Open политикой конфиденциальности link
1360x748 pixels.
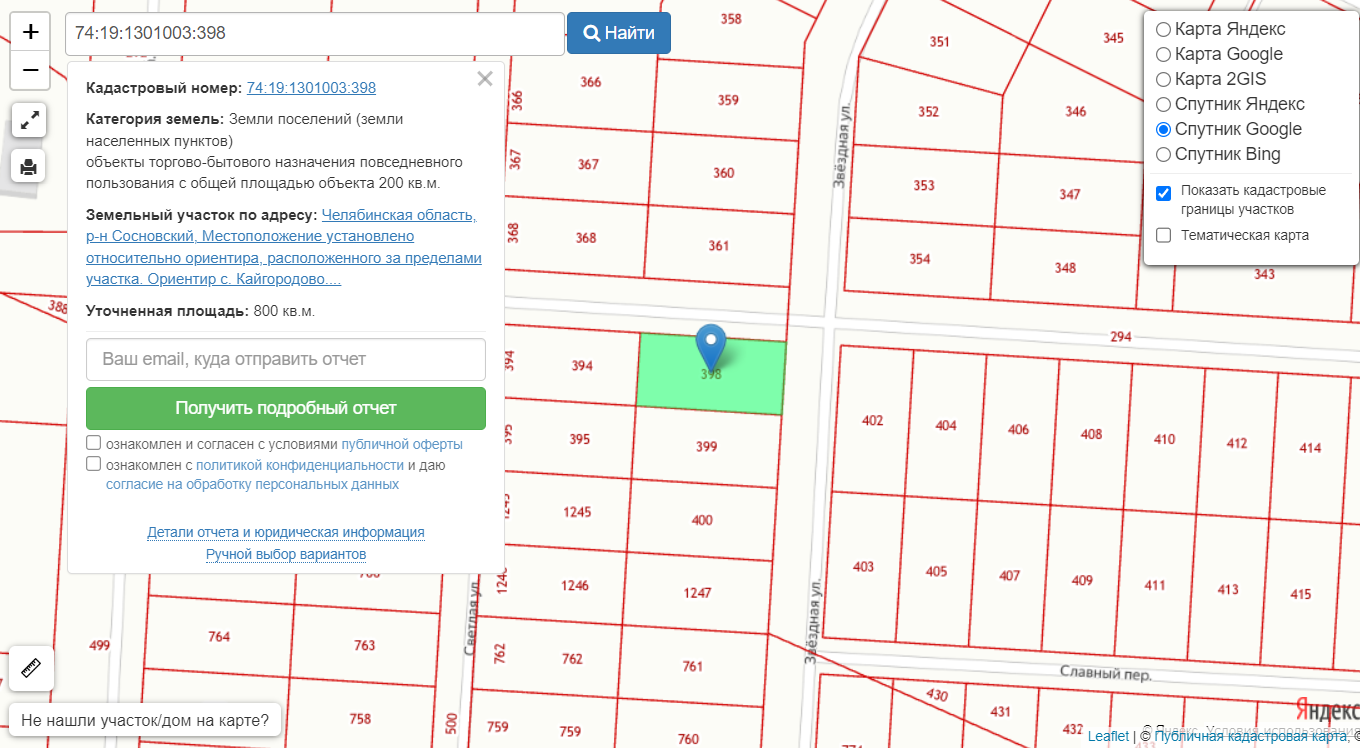(300, 465)
